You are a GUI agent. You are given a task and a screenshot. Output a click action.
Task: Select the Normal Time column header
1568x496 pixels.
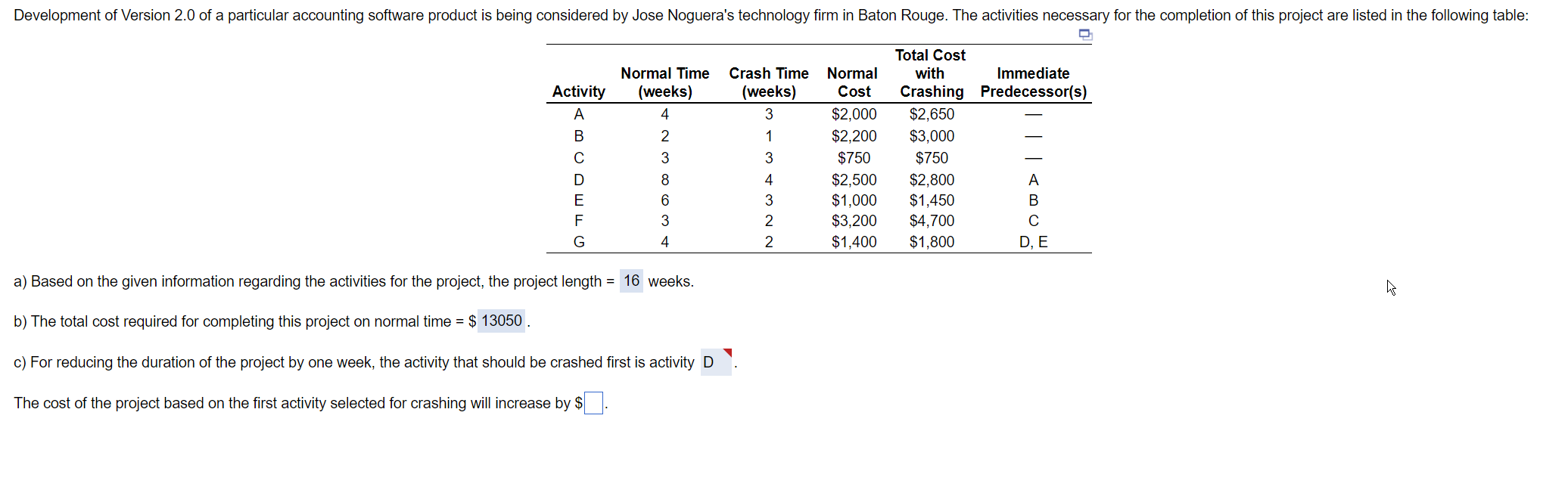tap(664, 73)
